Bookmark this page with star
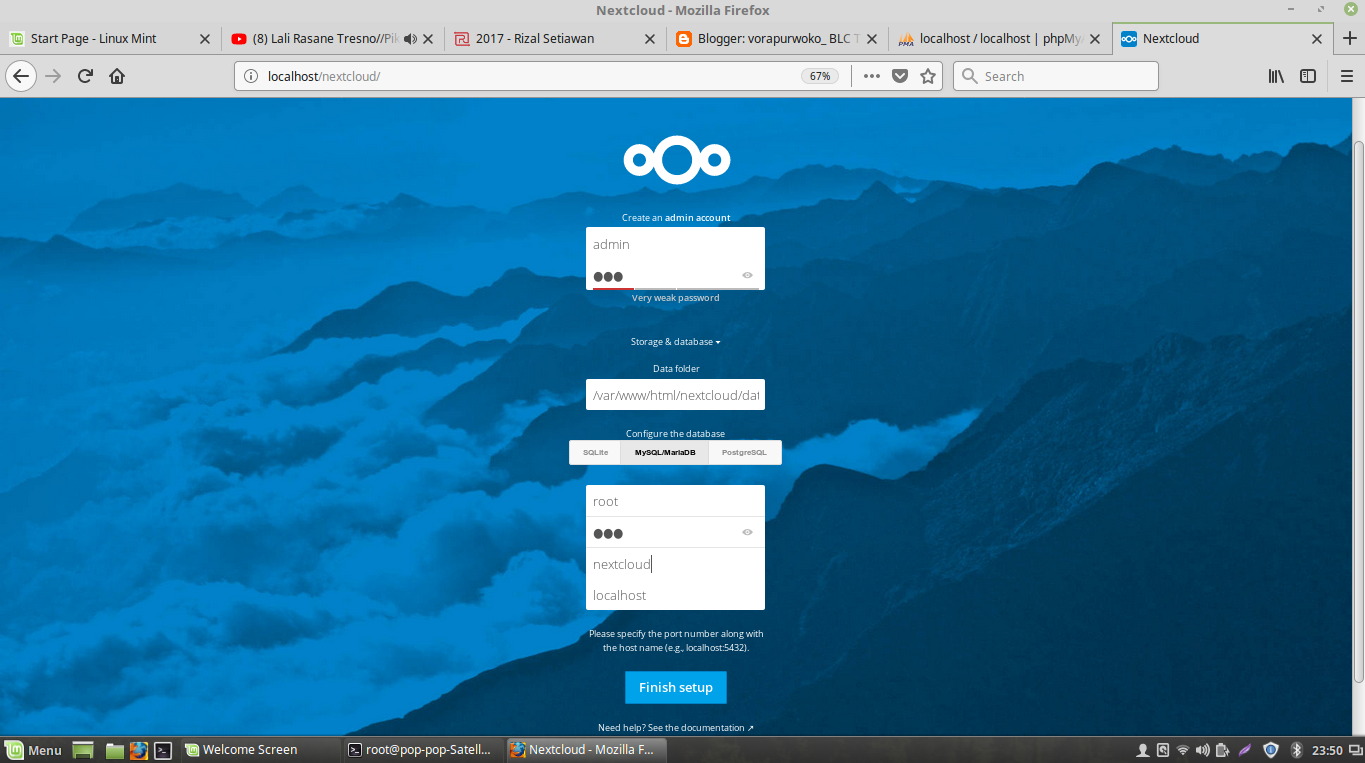The height and width of the screenshot is (763, 1365). click(x=928, y=76)
